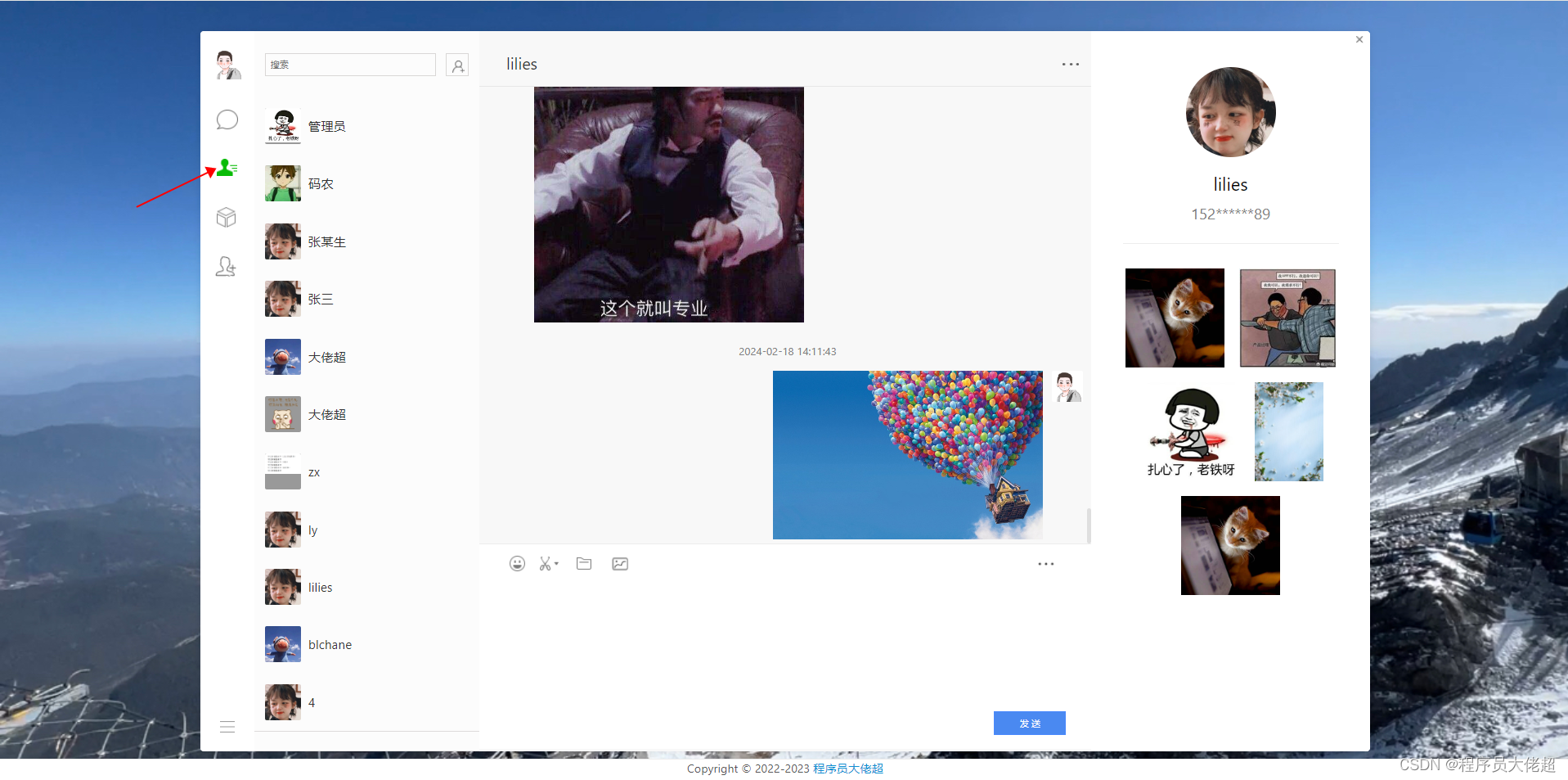The image size is (1568, 780).
Task: Open the cartoon comic thumbnail
Action: (x=1287, y=318)
